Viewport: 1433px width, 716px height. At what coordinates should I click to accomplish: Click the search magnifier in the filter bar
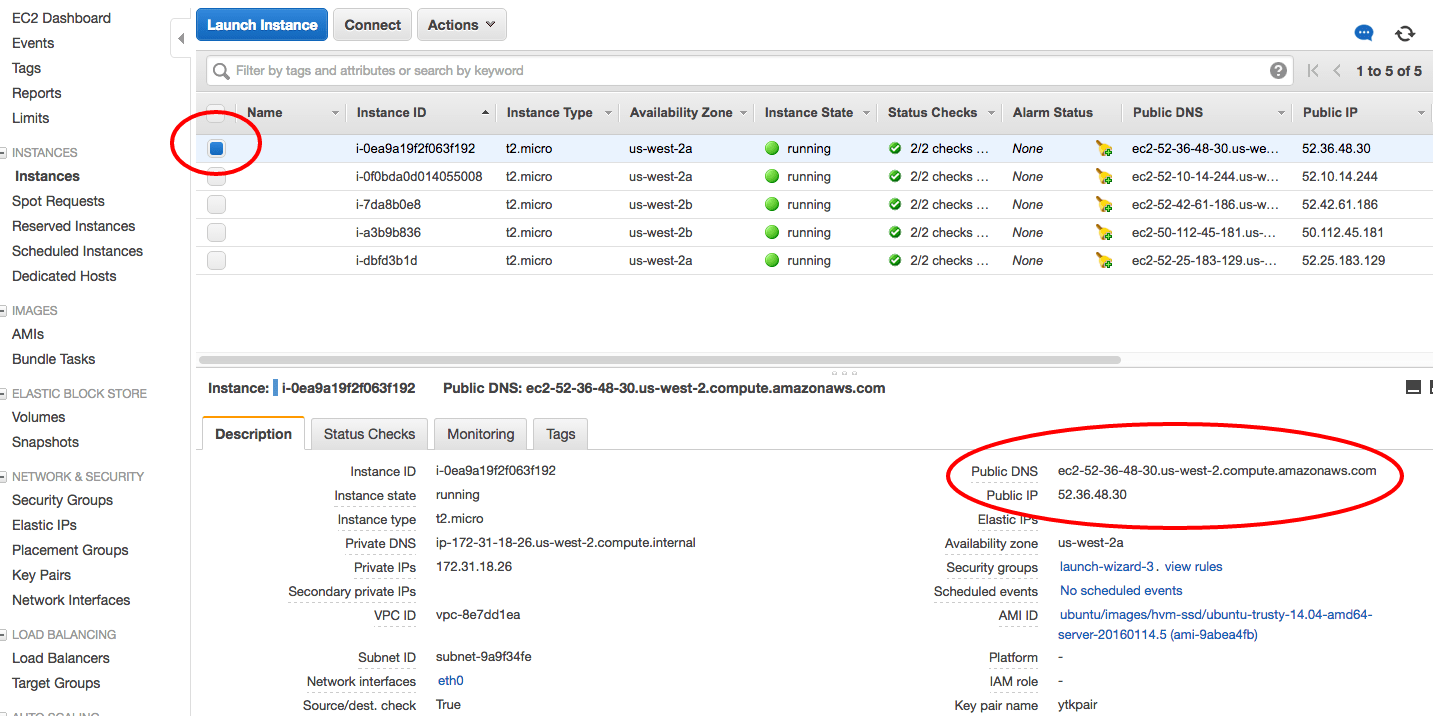220,70
